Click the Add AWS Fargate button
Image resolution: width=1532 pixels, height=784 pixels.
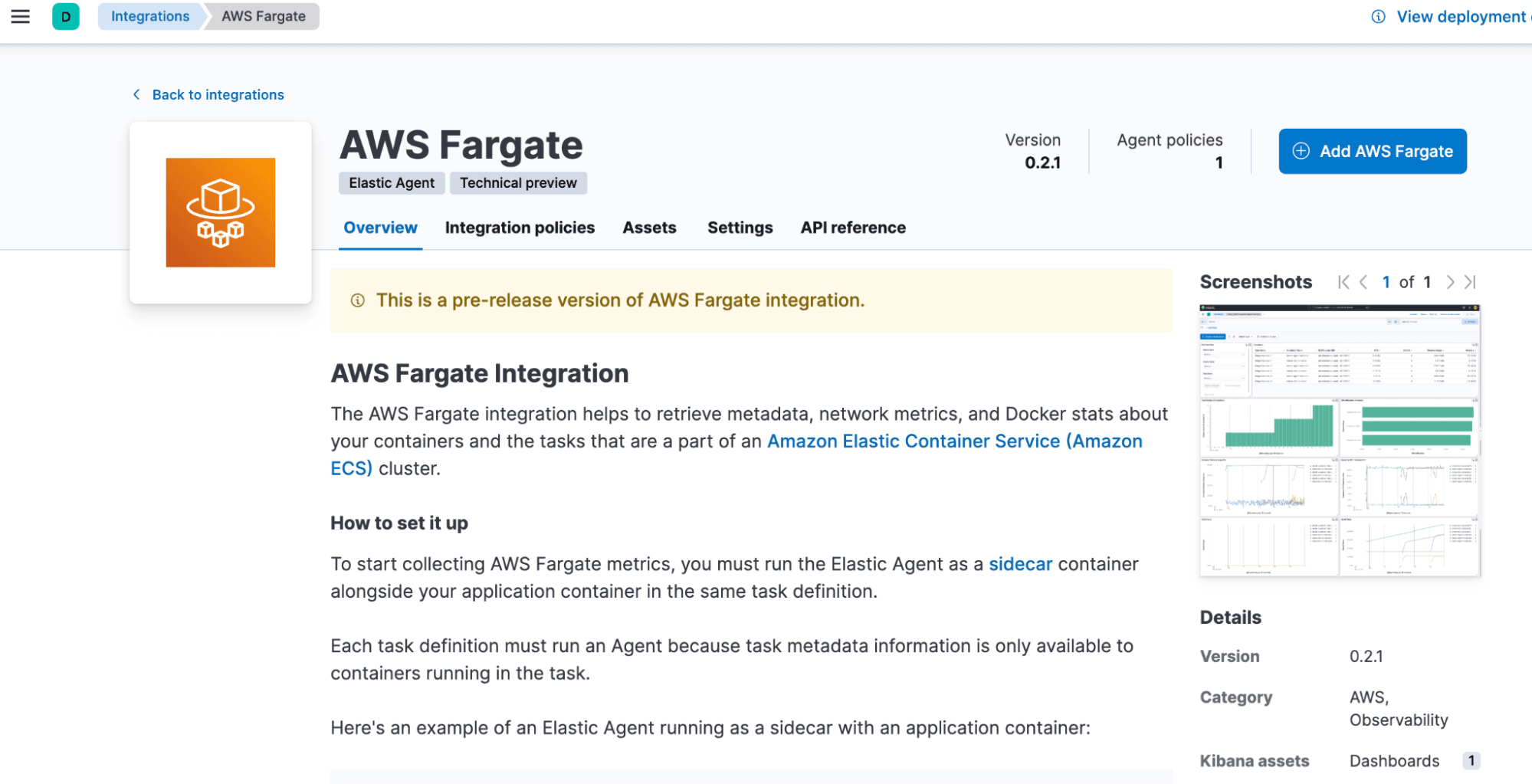[x=1372, y=151]
